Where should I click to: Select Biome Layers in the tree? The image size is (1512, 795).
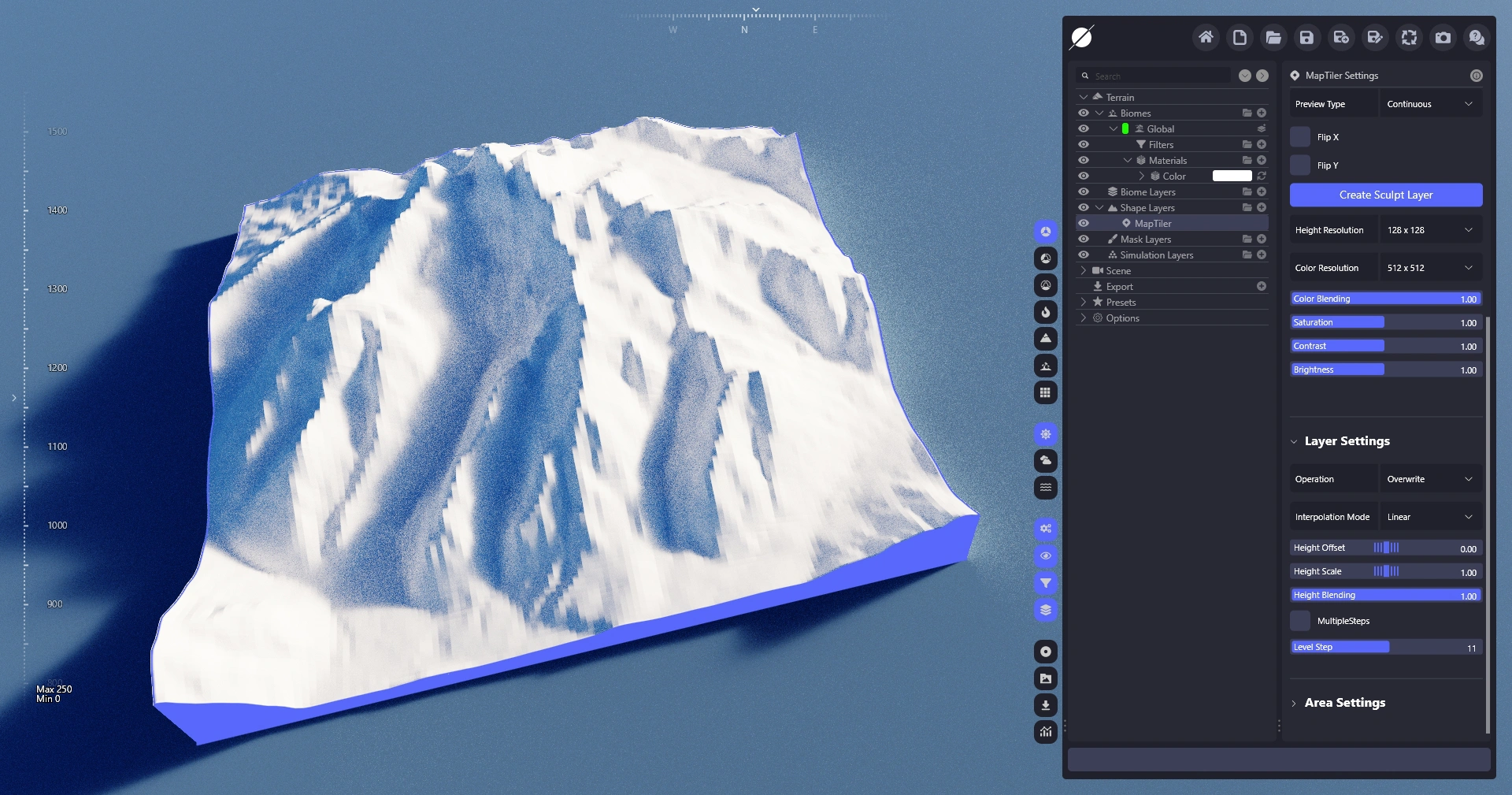(1147, 191)
